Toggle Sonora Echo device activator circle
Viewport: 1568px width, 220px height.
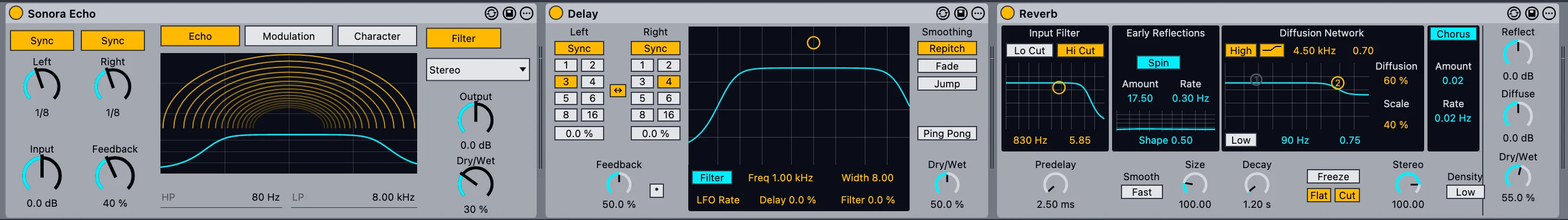coord(17,13)
